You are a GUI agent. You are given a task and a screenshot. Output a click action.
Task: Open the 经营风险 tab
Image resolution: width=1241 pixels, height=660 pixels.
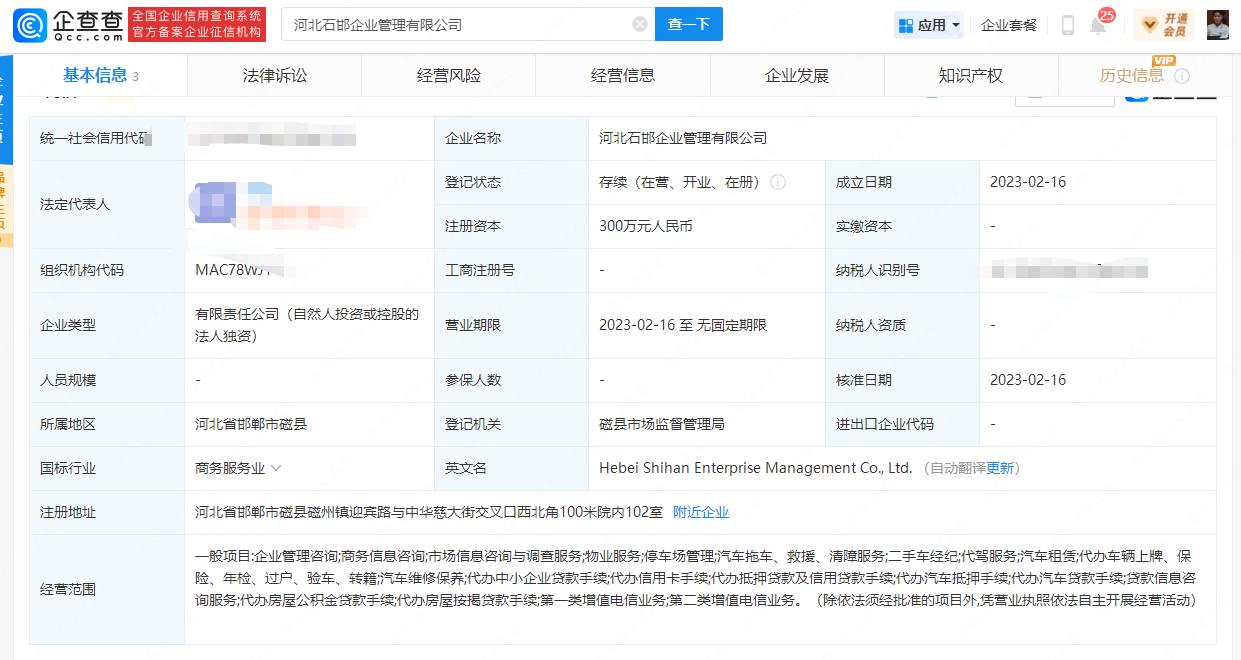coord(449,76)
